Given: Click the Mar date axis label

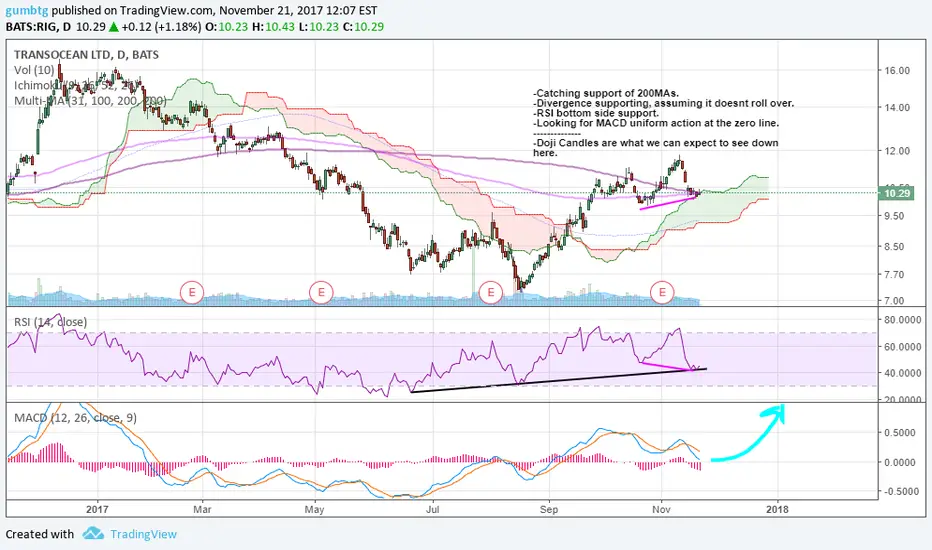Looking at the screenshot, I should click(203, 509).
